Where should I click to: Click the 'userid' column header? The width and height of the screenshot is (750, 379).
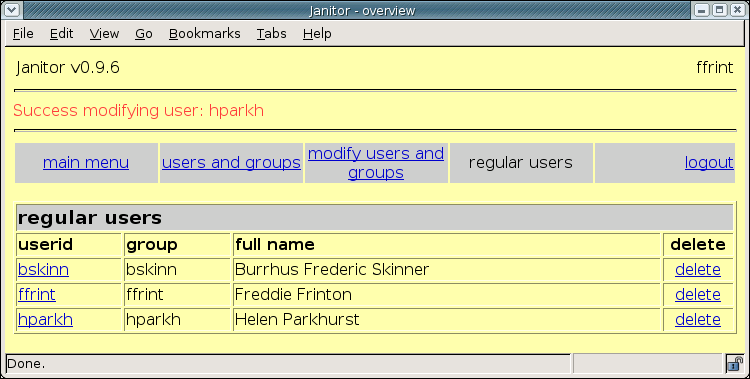45,245
